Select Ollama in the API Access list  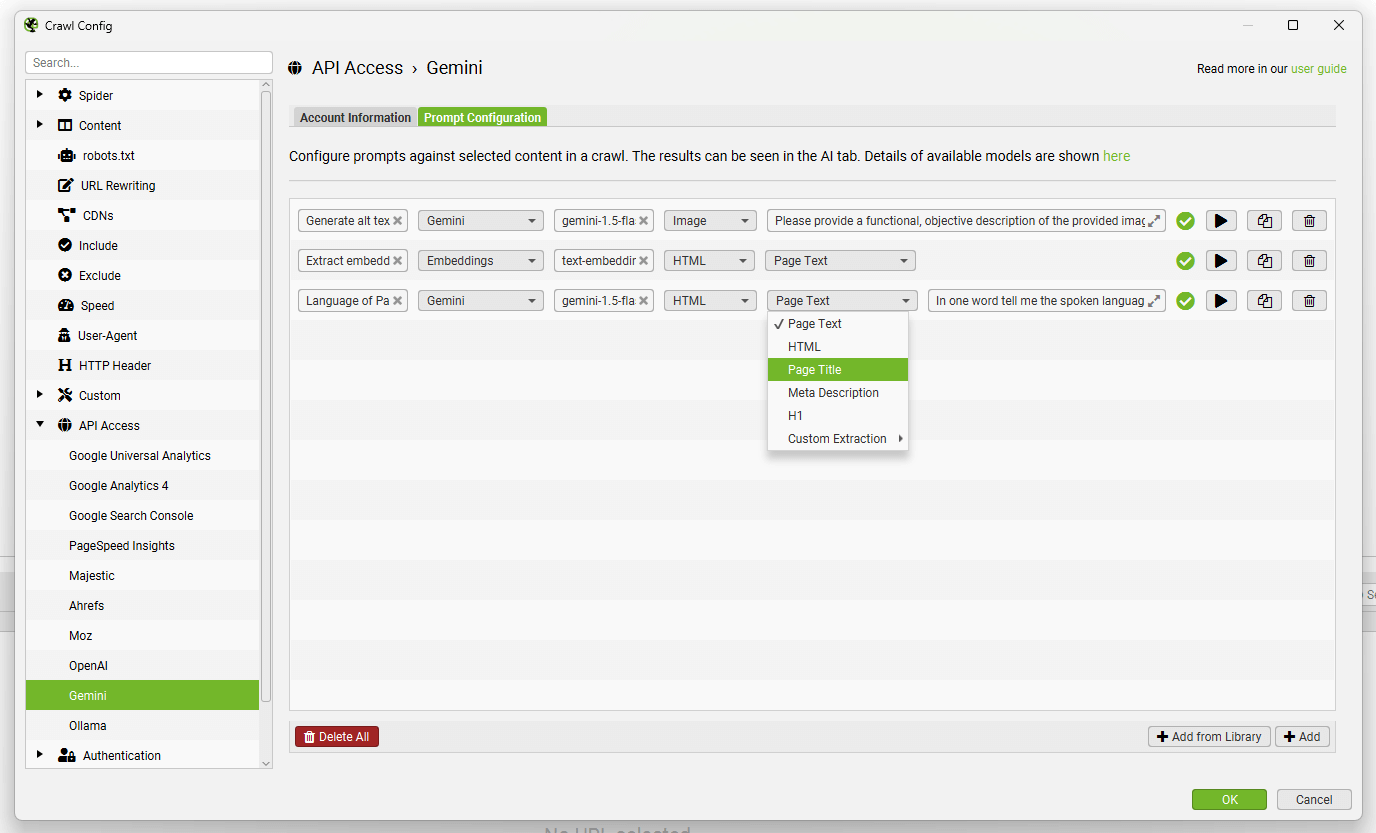[88, 726]
